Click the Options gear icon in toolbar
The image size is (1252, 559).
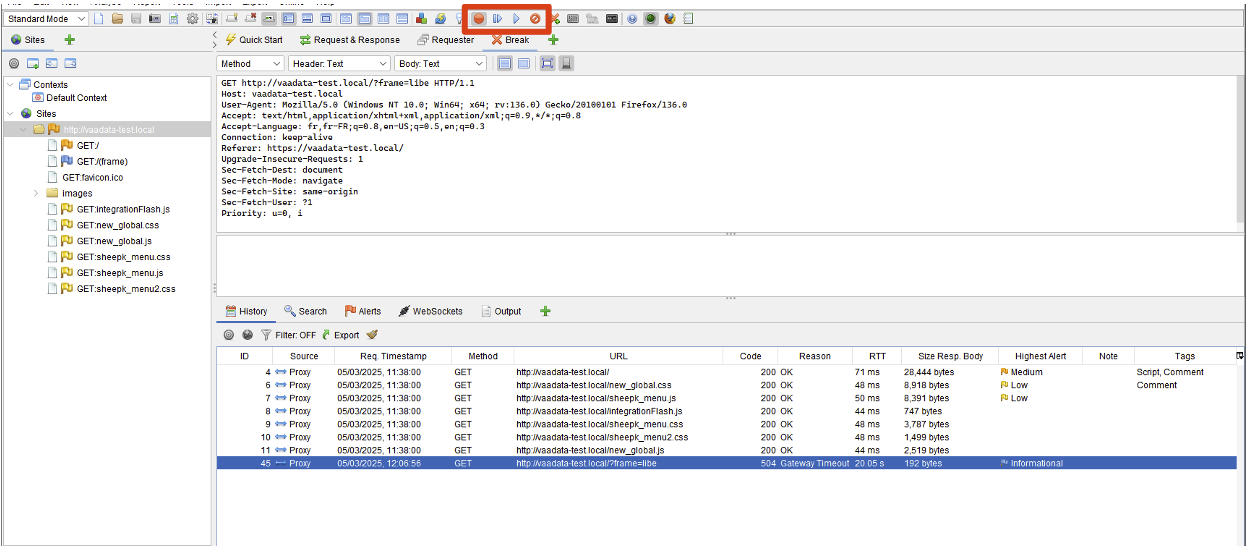[x=192, y=19]
